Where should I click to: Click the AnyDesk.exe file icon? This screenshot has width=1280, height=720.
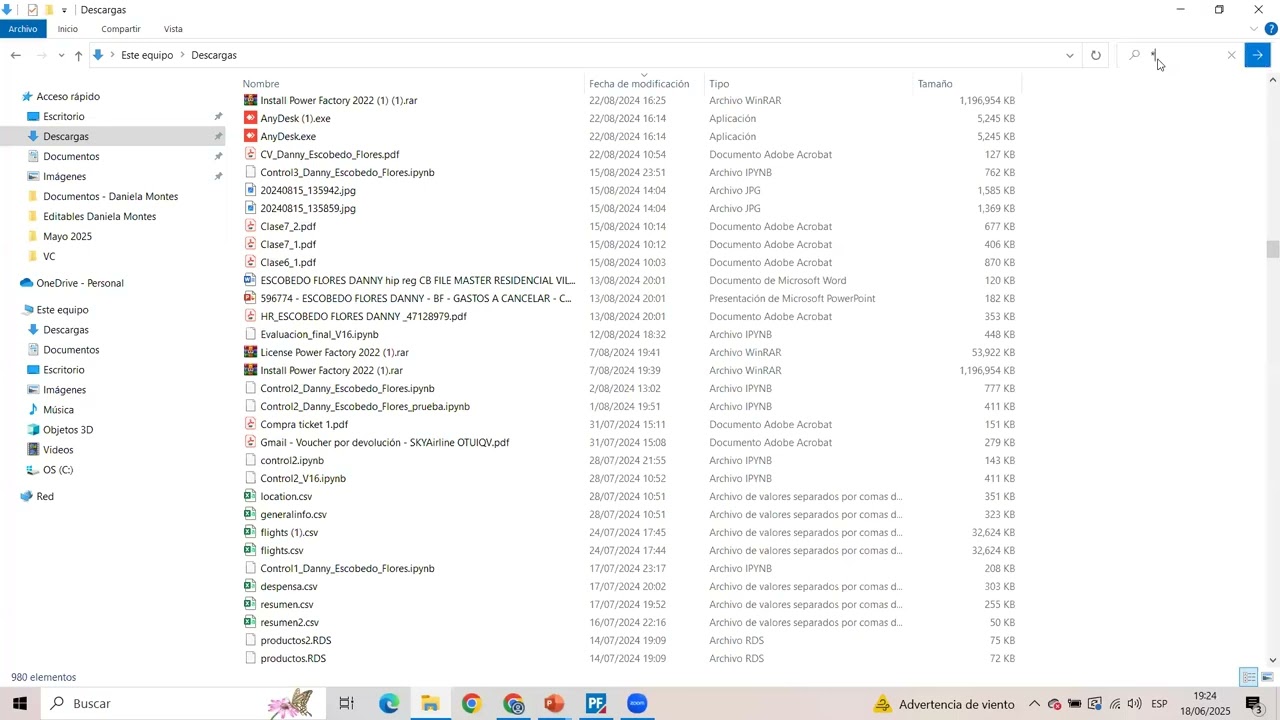click(x=251, y=136)
